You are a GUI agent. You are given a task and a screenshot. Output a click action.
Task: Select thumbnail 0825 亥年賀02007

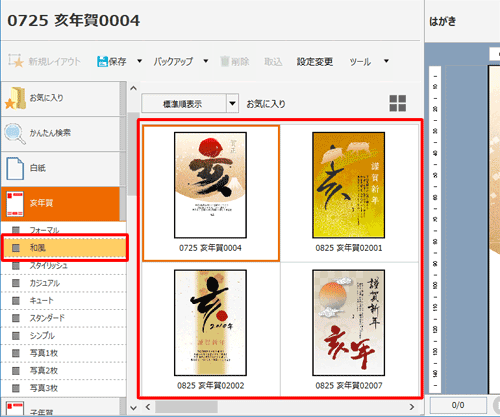tap(349, 329)
